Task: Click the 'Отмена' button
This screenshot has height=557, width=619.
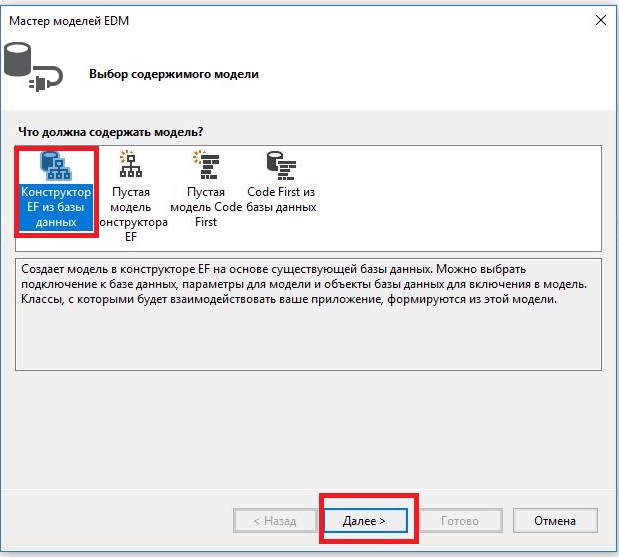Action: click(554, 521)
